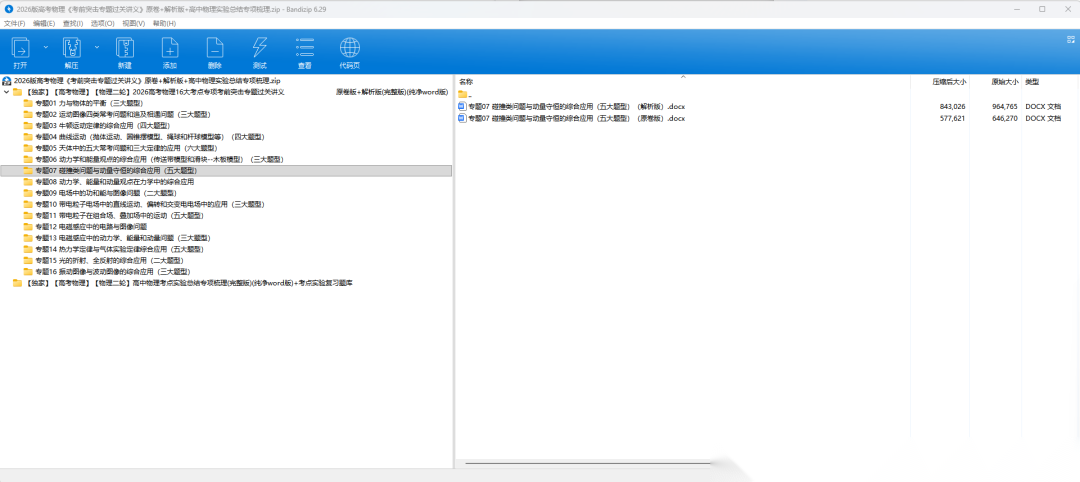Open the dropdown arrow beside 打开
Image resolution: width=1080 pixels, height=482 pixels.
[45, 47]
